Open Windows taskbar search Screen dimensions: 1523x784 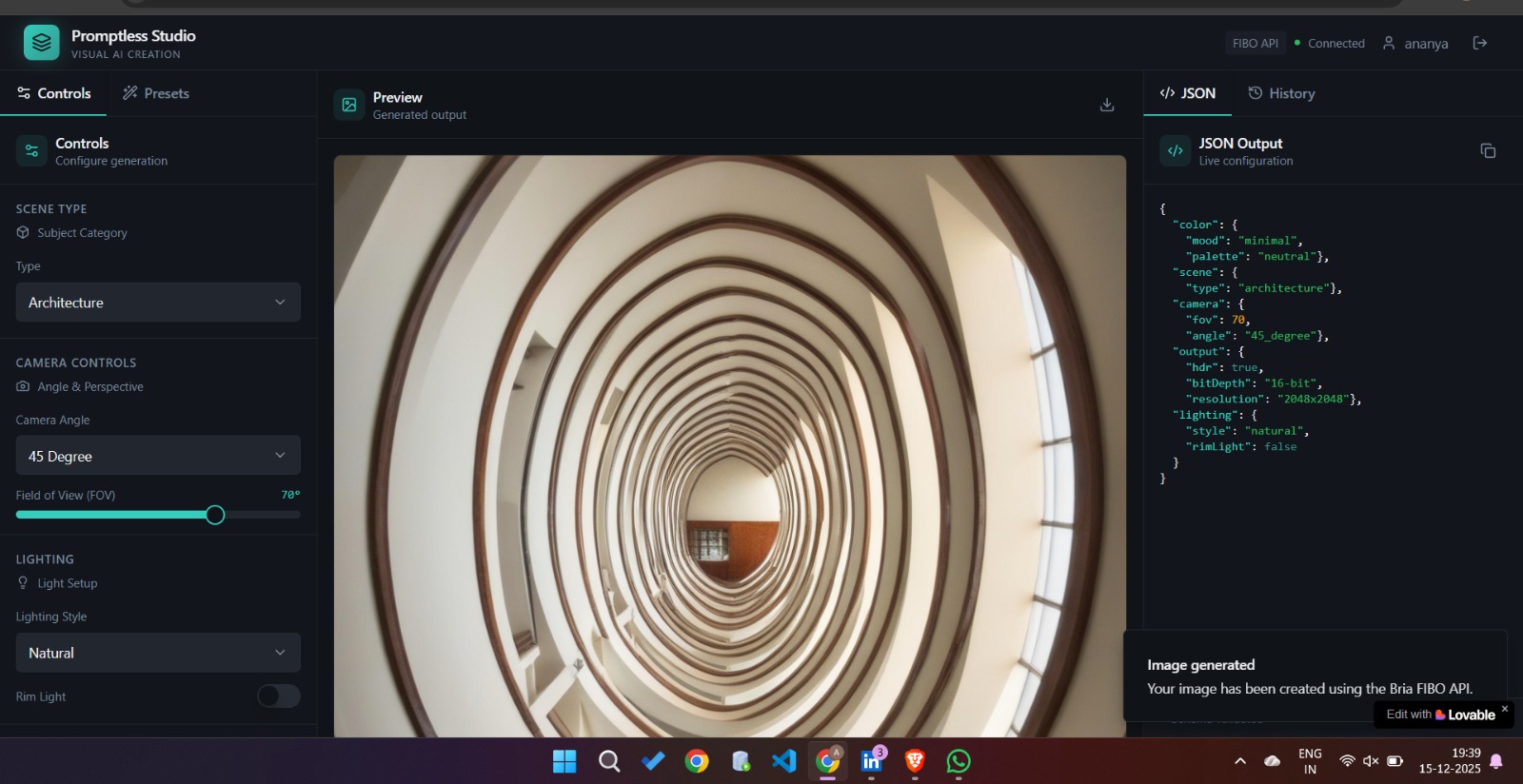click(x=609, y=761)
